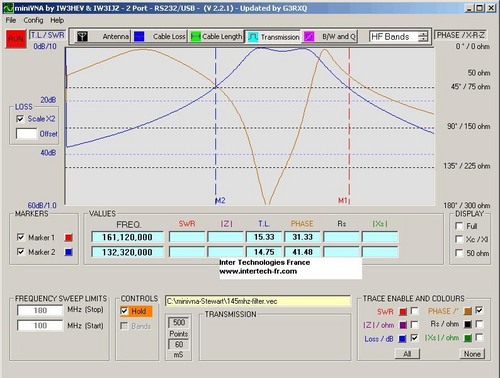Enable the Rs / ohm trace checkbox

pos(479,324)
